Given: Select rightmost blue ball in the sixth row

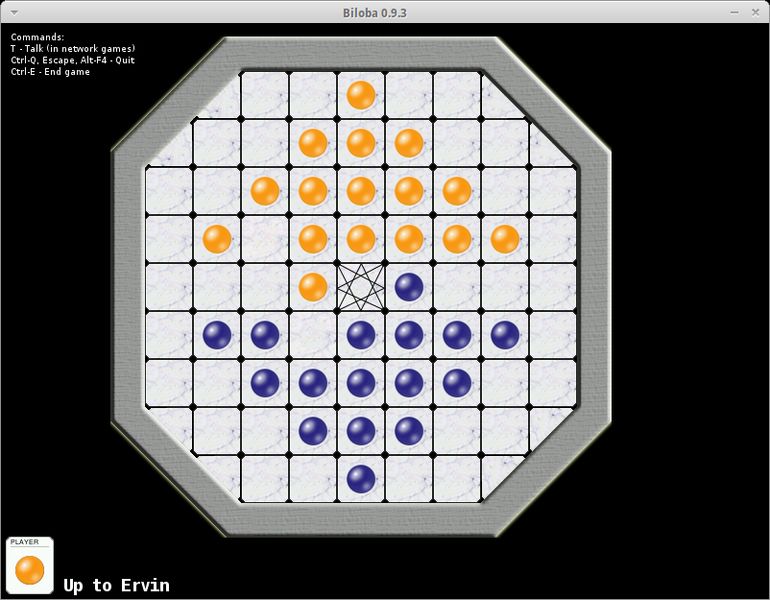Looking at the screenshot, I should click(x=505, y=335).
